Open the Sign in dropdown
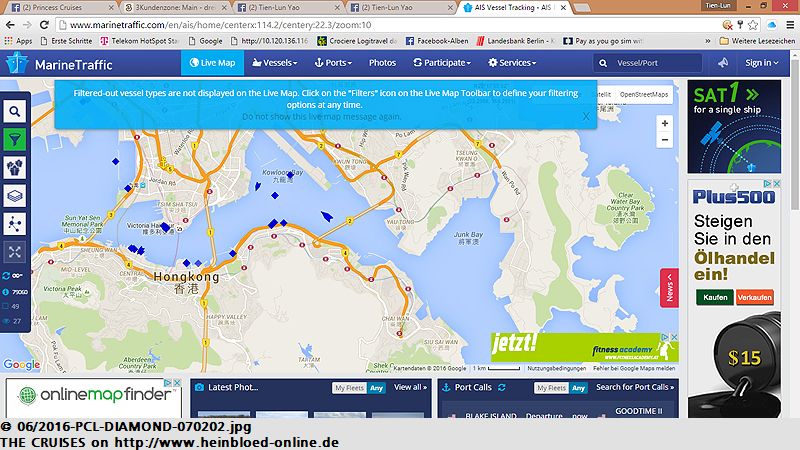The image size is (800, 450). [762, 63]
